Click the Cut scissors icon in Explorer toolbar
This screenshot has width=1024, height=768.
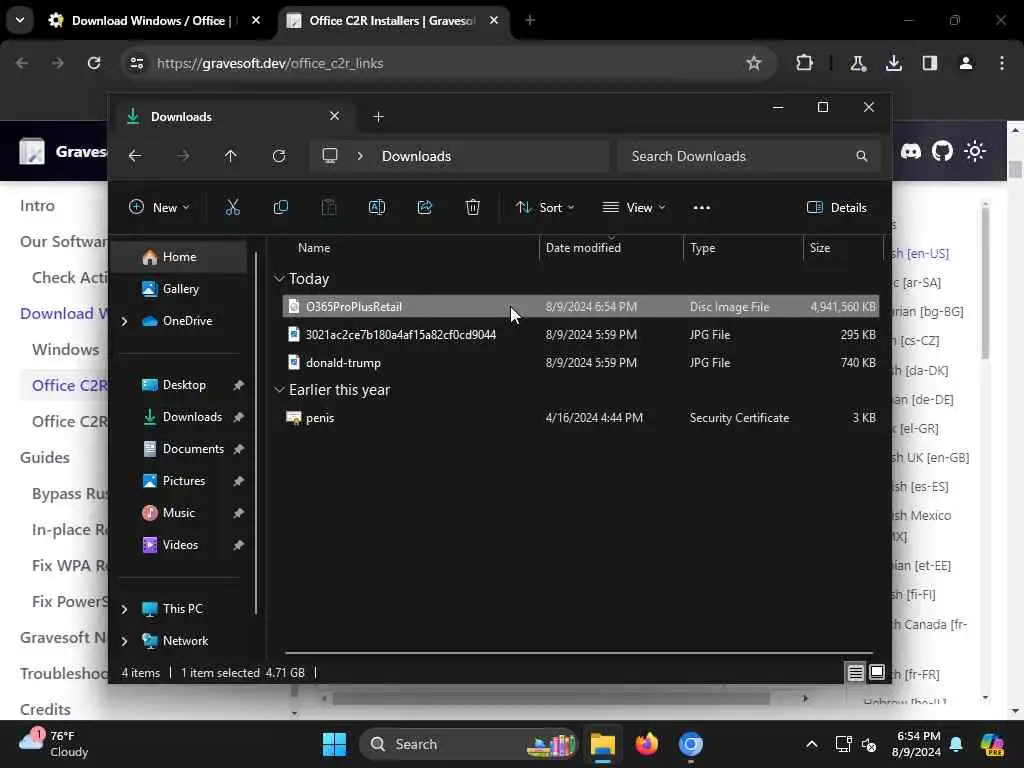(x=232, y=208)
